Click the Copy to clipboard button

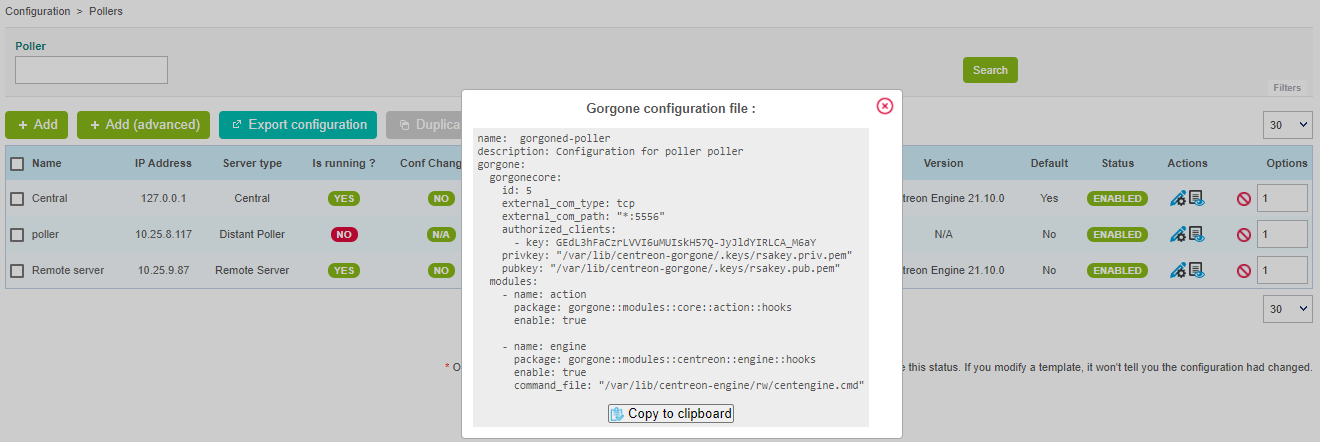coord(671,414)
